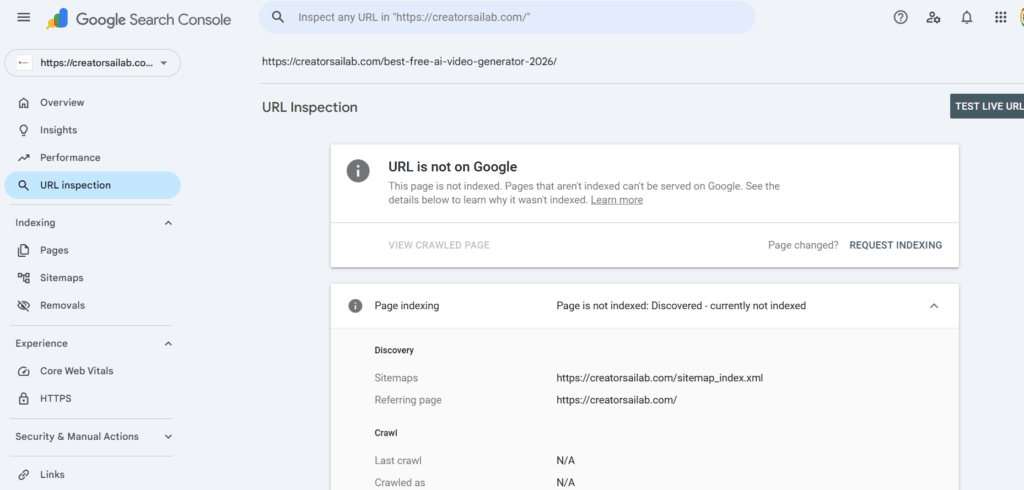
Task: Click the "URL Inspection" page title
Action: tap(310, 107)
